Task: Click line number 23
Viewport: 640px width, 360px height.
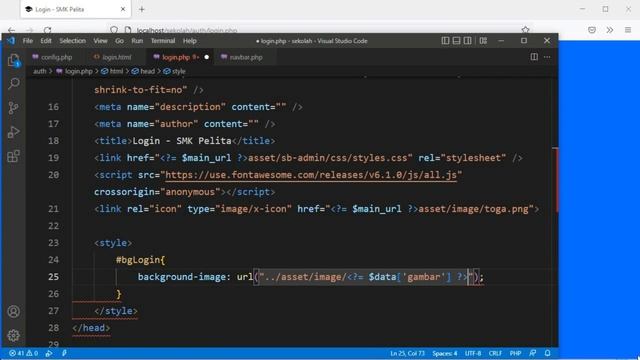Action: (53, 243)
